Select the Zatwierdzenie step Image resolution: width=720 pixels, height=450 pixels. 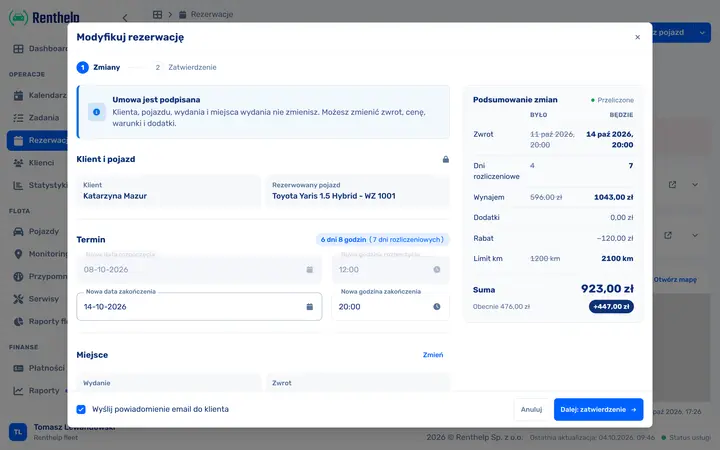[184, 68]
